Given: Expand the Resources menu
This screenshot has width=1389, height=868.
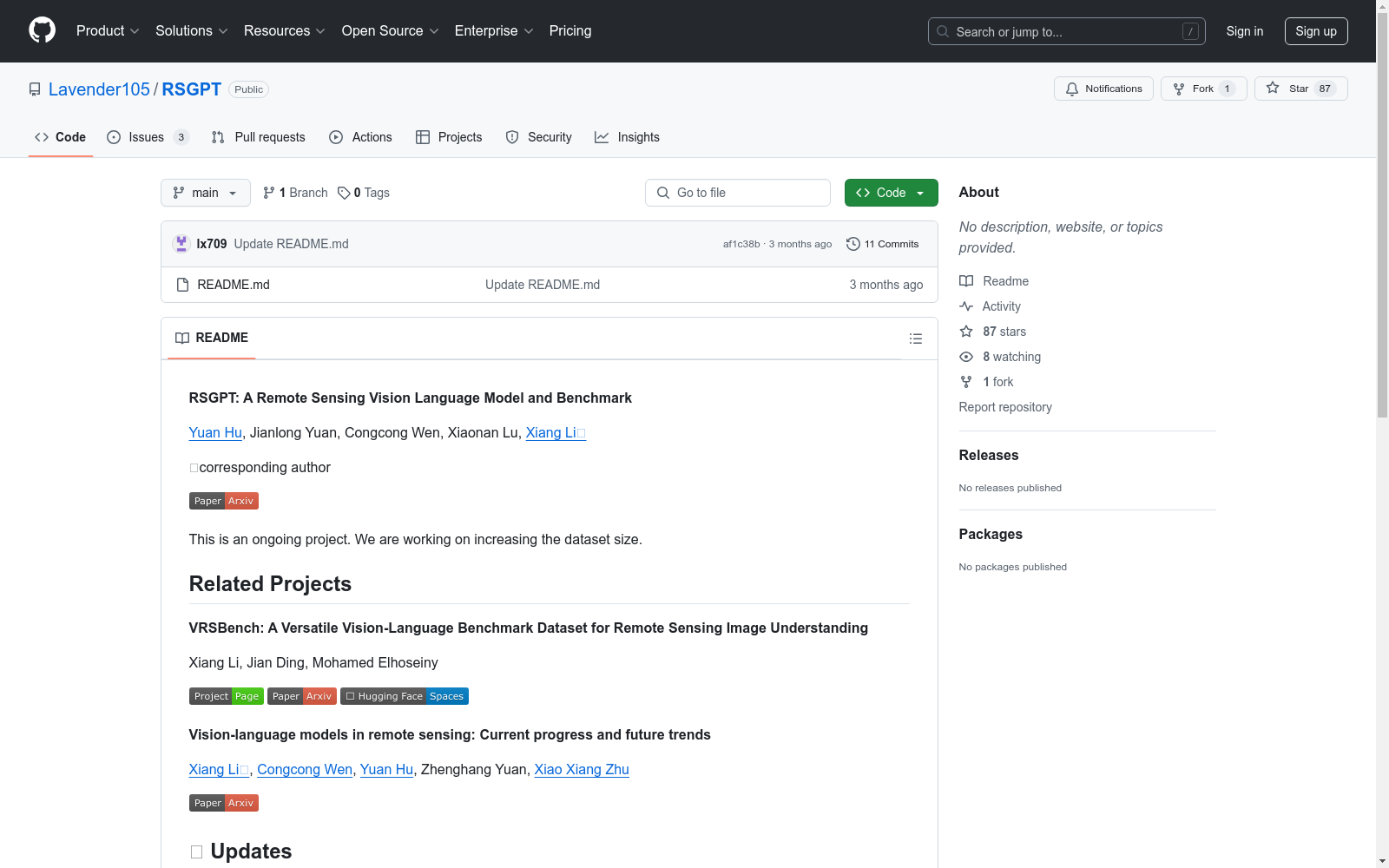Looking at the screenshot, I should click(285, 31).
